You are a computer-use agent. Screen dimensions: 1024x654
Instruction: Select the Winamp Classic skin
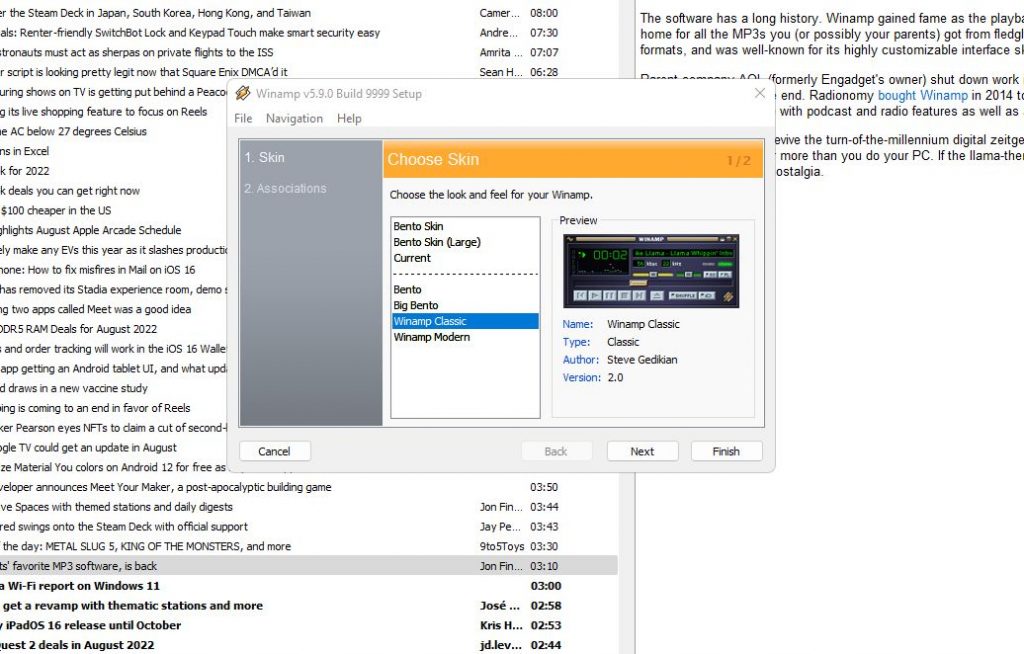[x=465, y=321]
